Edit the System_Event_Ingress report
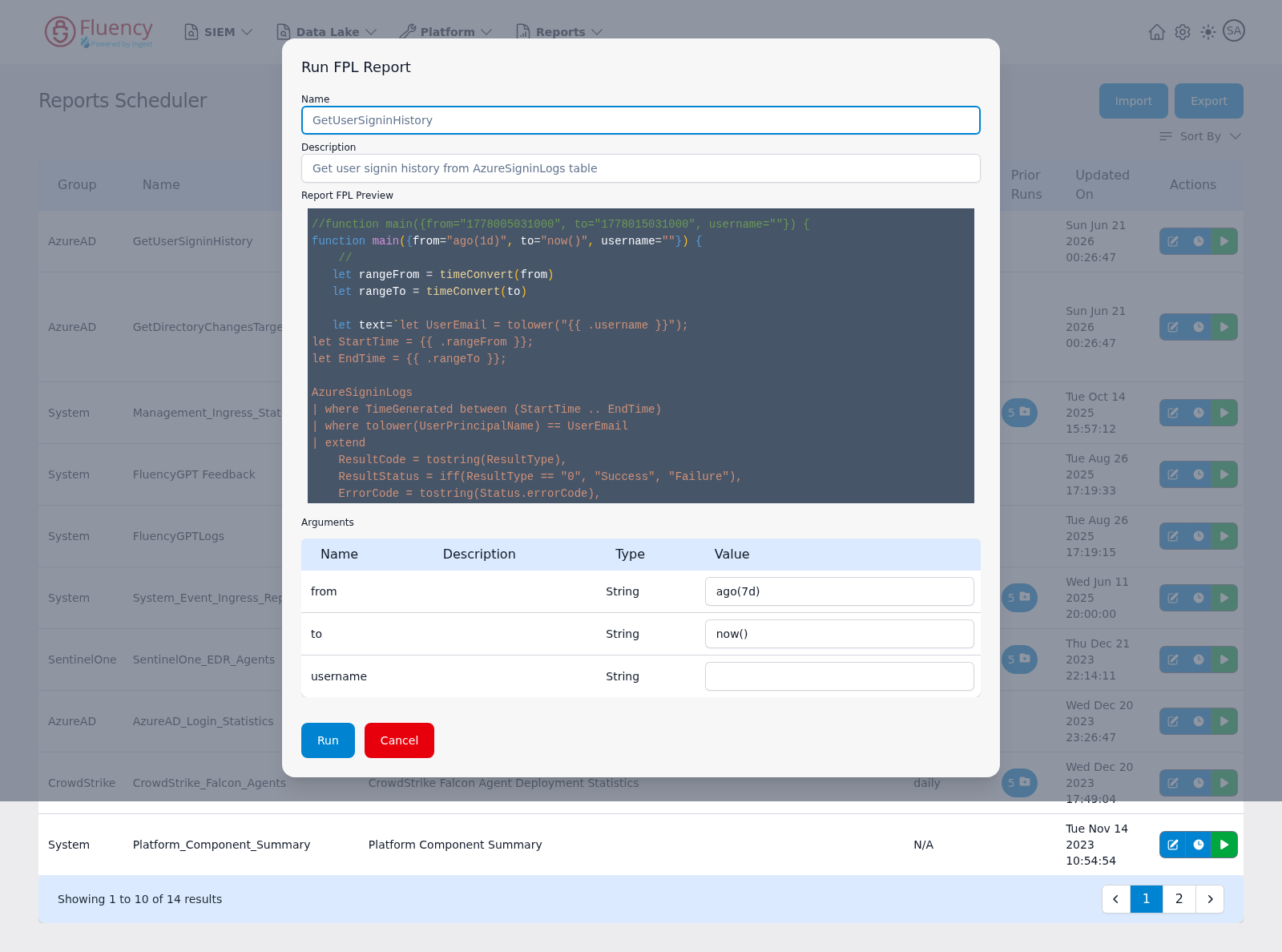1282x952 pixels. coord(1172,598)
